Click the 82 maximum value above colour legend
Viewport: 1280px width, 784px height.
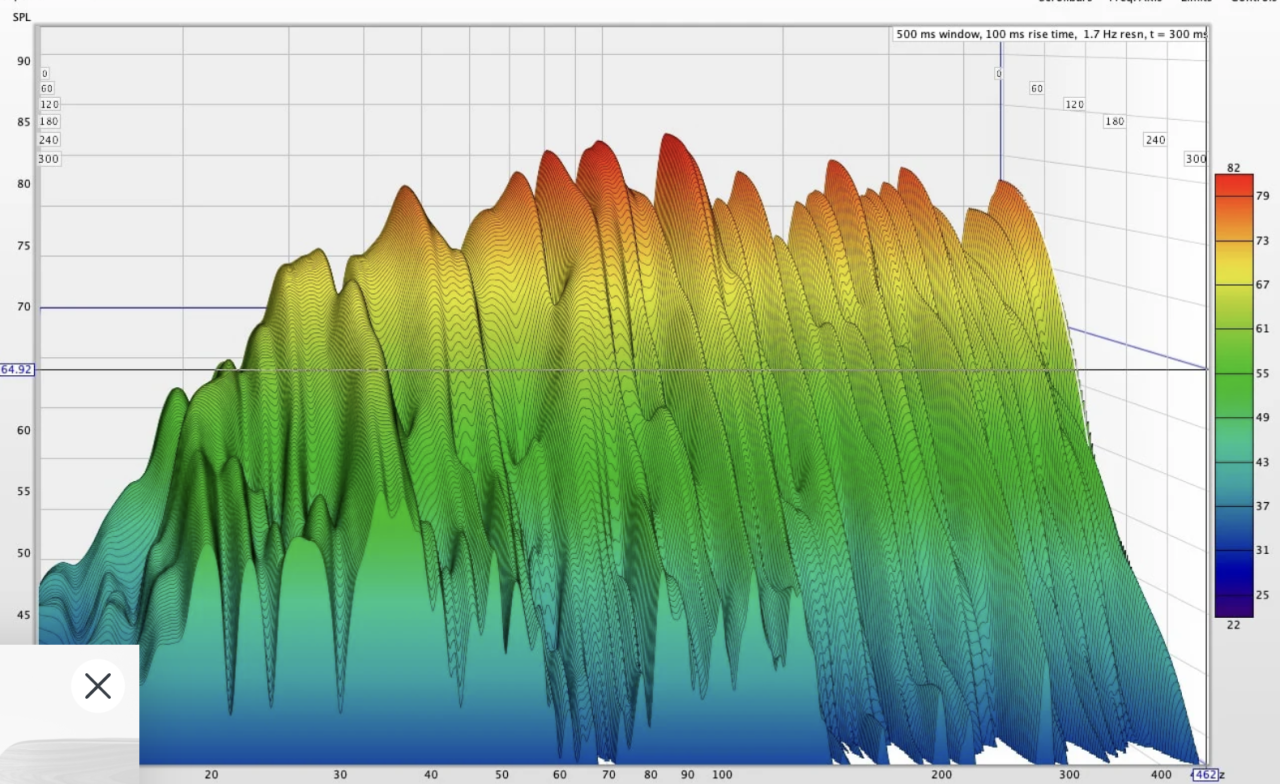[1233, 167]
